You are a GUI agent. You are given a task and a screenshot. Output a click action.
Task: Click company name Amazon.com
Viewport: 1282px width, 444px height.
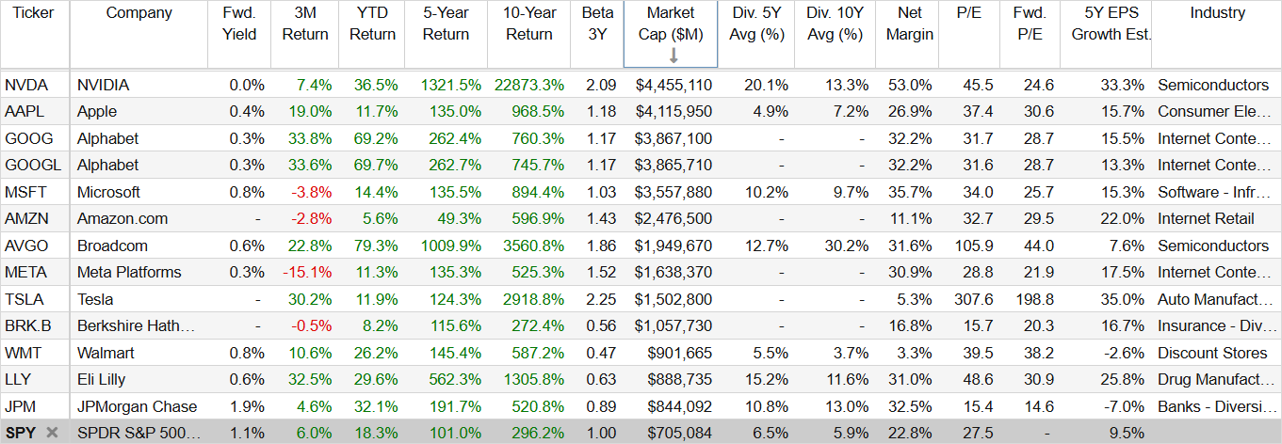[x=120, y=218]
